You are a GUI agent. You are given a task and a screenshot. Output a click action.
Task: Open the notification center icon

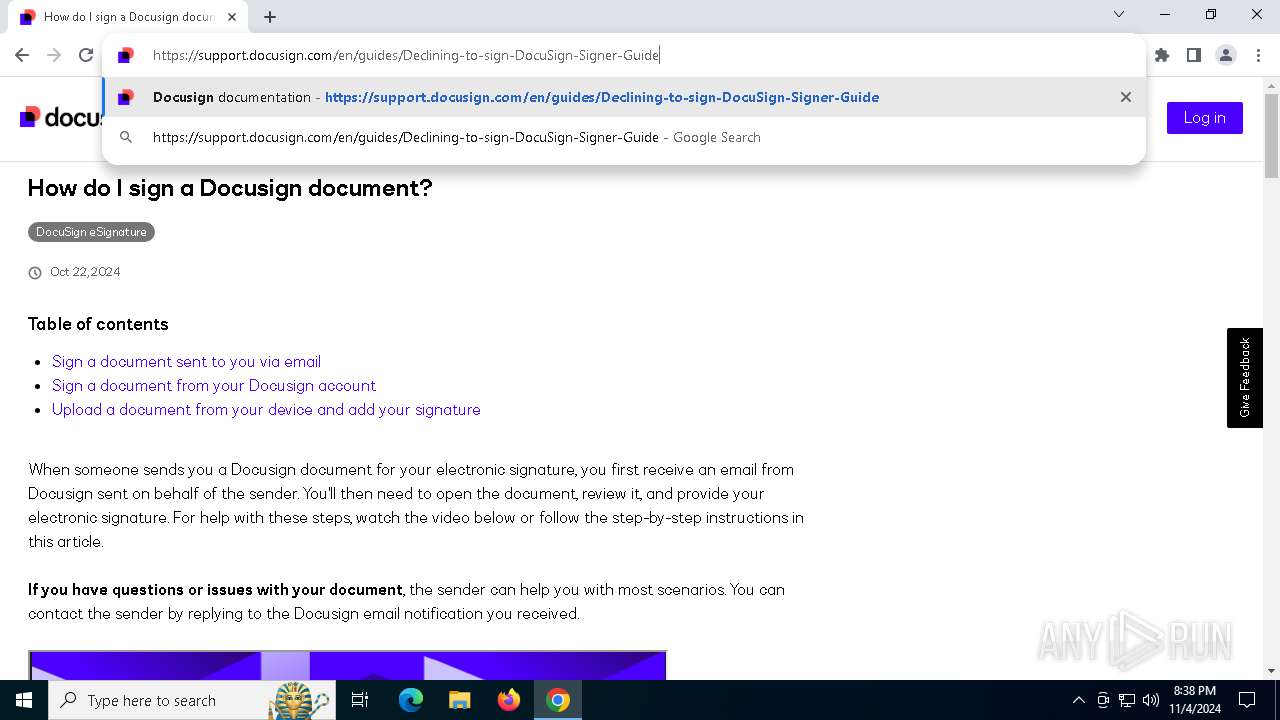click(1247, 700)
